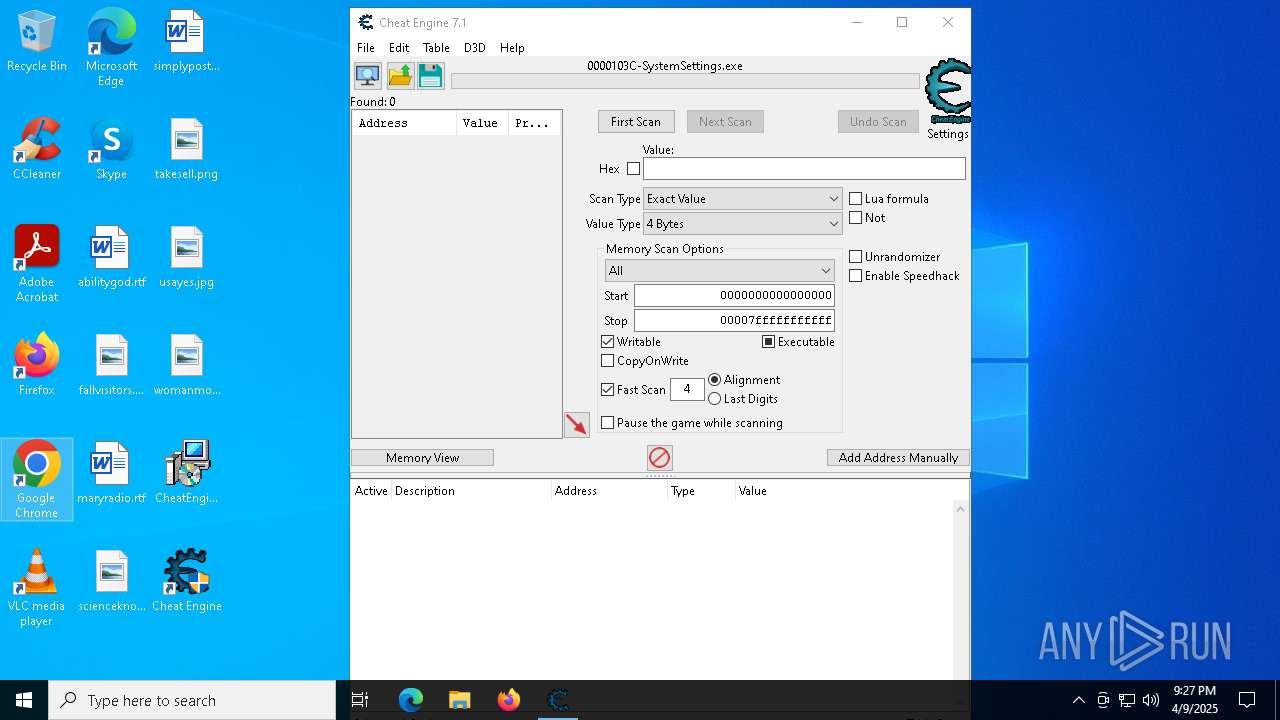Select the Last Digits radio button
The height and width of the screenshot is (720, 1280).
pos(714,399)
